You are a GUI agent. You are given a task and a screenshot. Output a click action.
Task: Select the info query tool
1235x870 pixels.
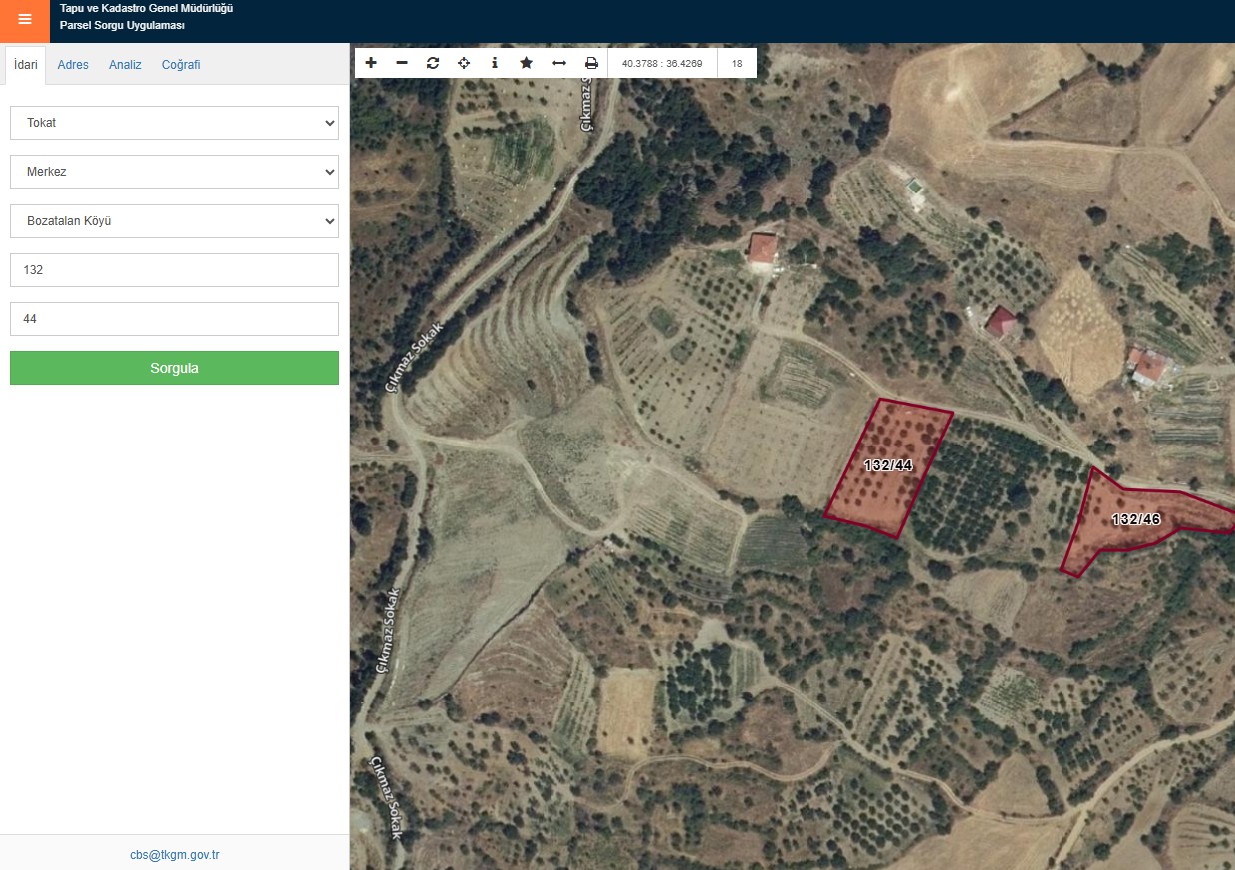pyautogui.click(x=495, y=63)
